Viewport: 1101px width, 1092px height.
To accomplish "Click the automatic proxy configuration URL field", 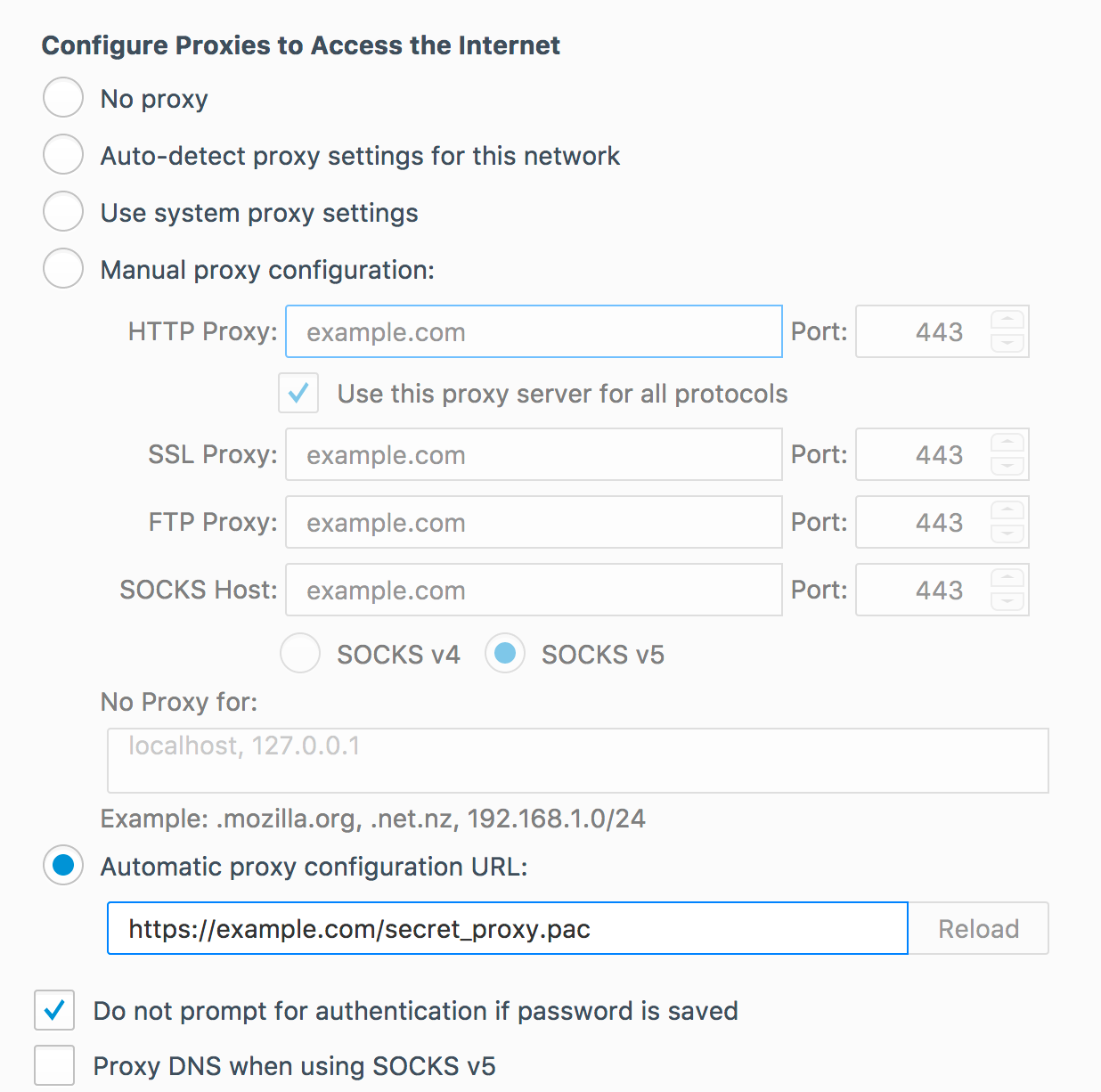I will pos(507,928).
